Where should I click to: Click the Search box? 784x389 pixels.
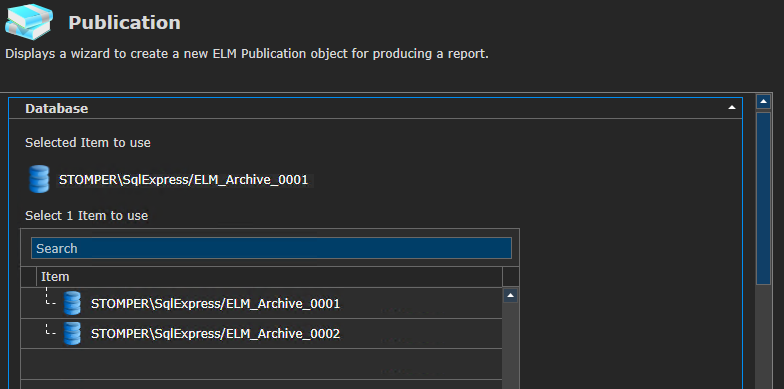tap(271, 248)
